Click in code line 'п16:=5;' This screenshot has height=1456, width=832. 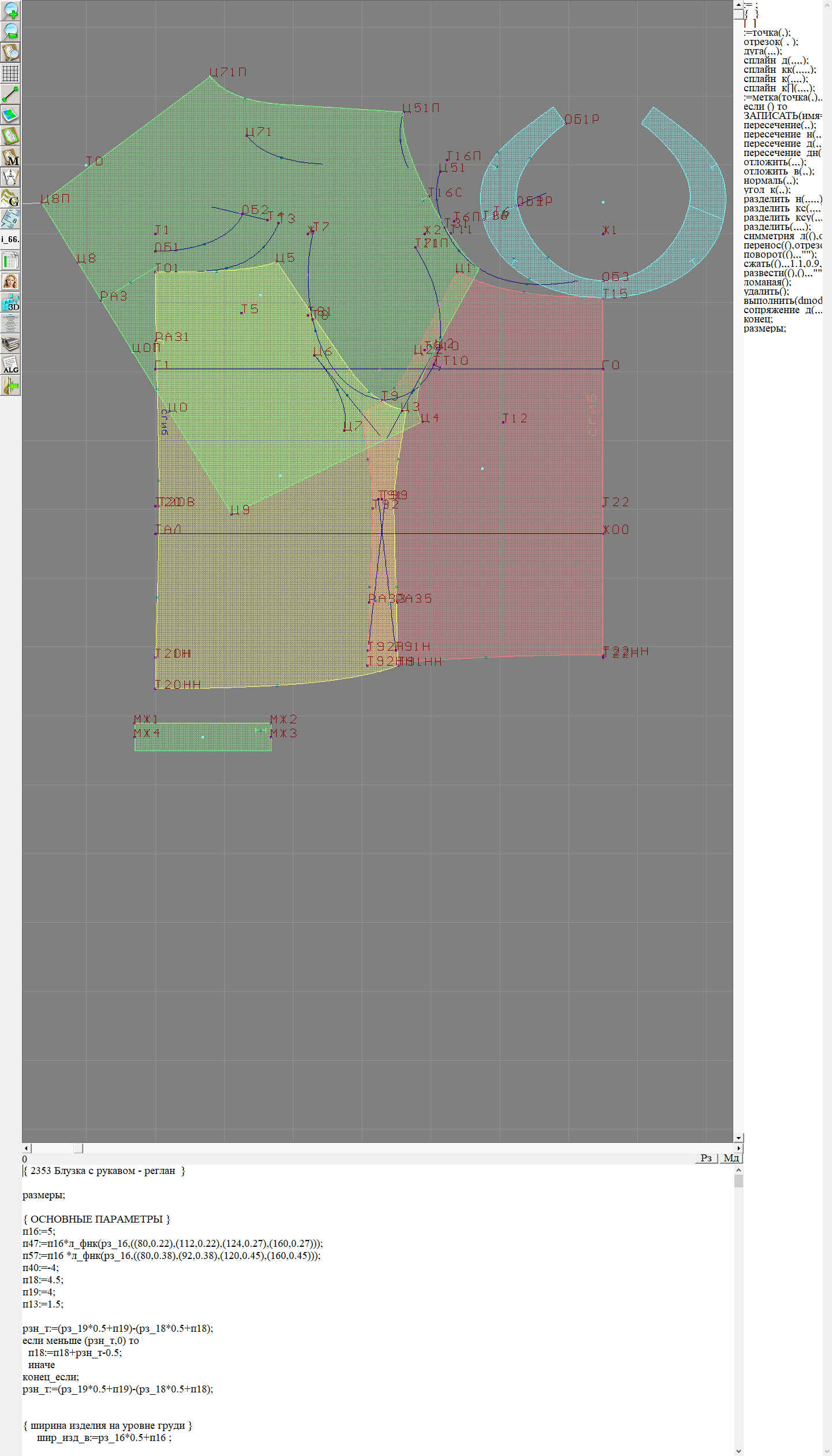[x=39, y=1231]
